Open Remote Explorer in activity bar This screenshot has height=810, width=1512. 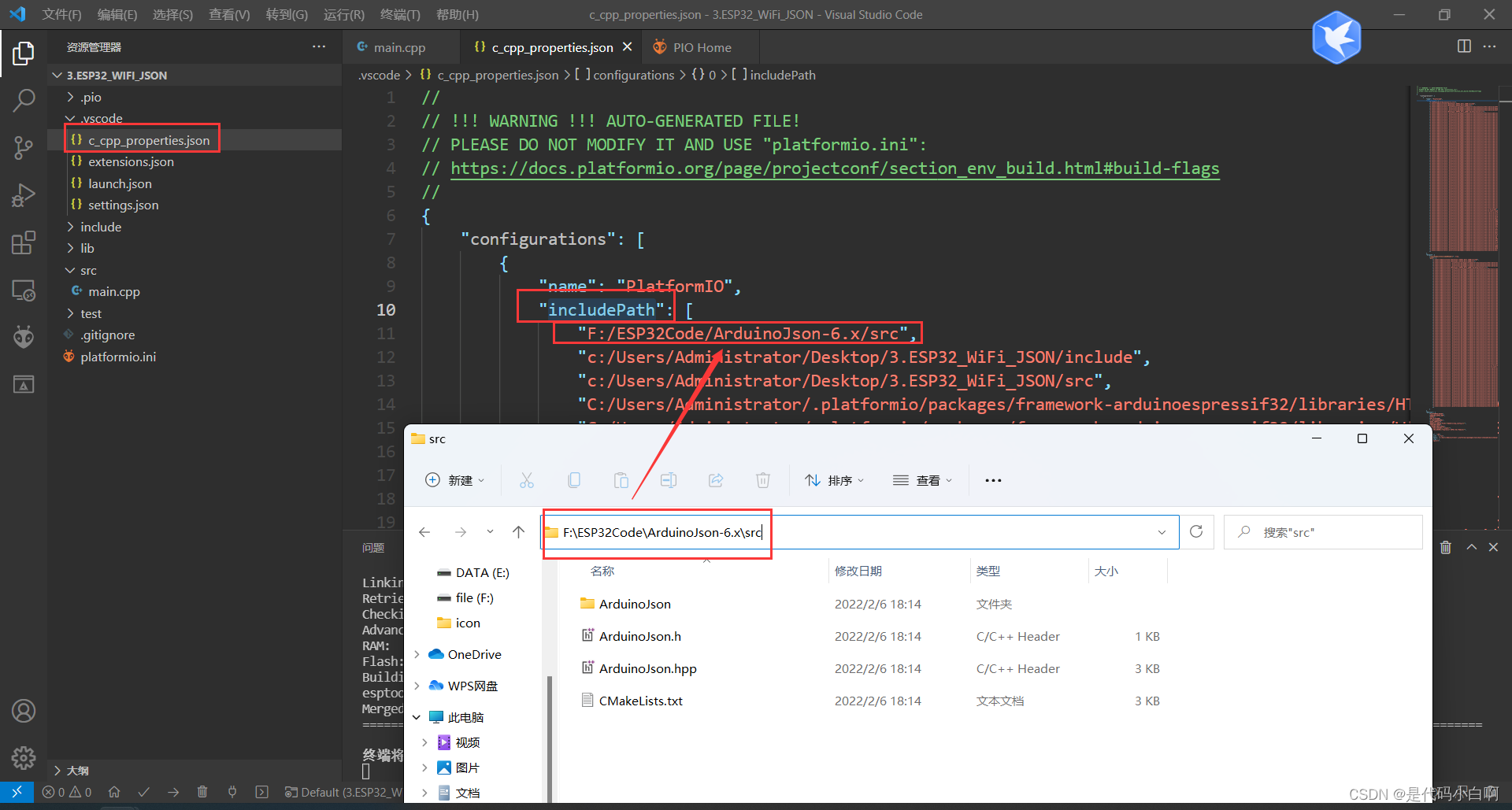[x=24, y=290]
